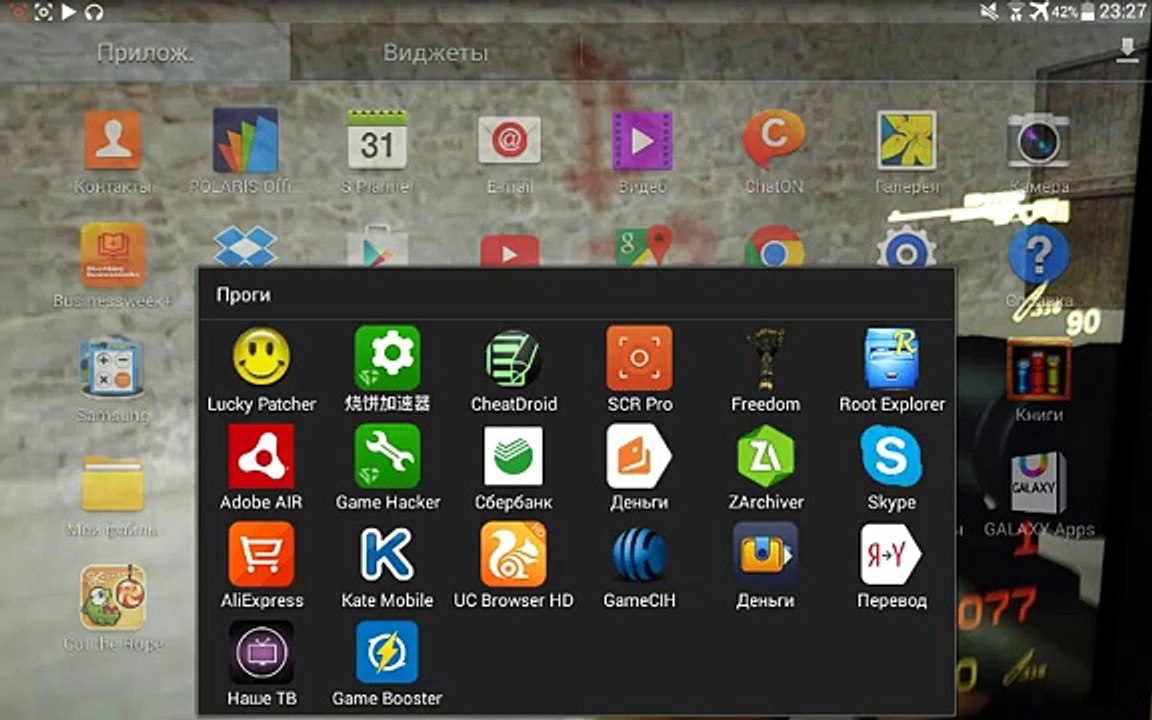1152x720 pixels.
Task: Open GALAXY Apps store
Action: (1038, 483)
